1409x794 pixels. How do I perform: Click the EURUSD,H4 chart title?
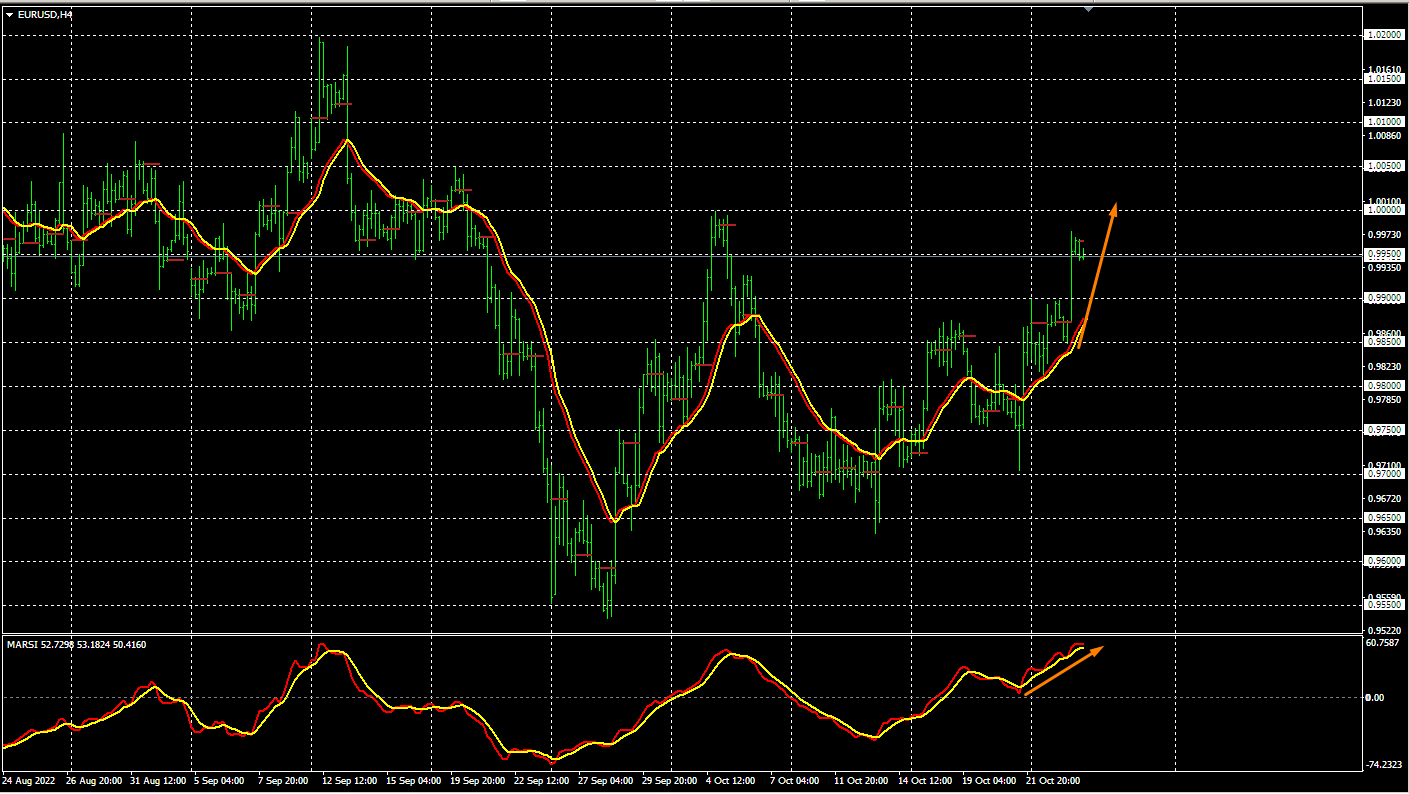(x=45, y=15)
